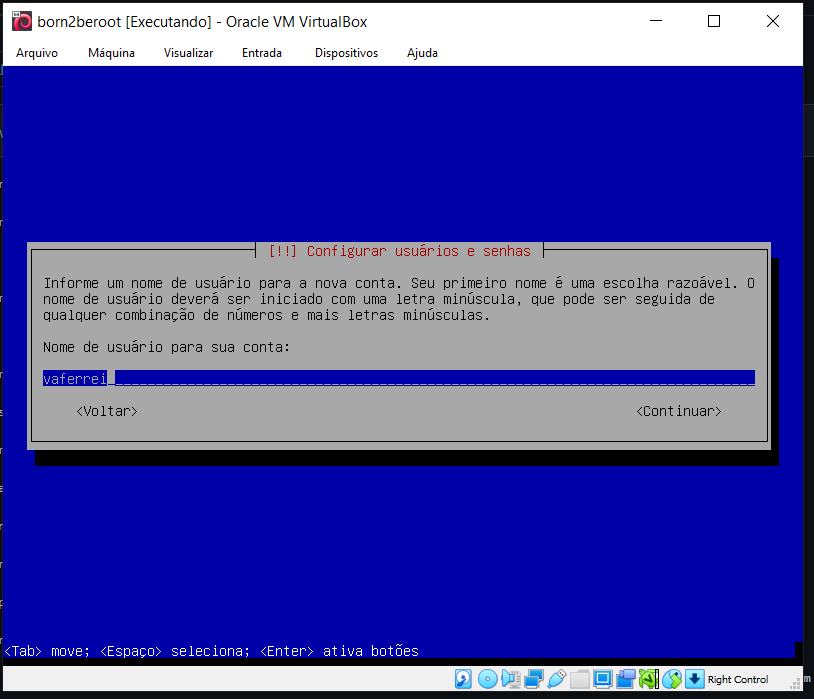Open the audio indicator icon in status bar
This screenshot has width=814, height=699.
click(x=511, y=679)
